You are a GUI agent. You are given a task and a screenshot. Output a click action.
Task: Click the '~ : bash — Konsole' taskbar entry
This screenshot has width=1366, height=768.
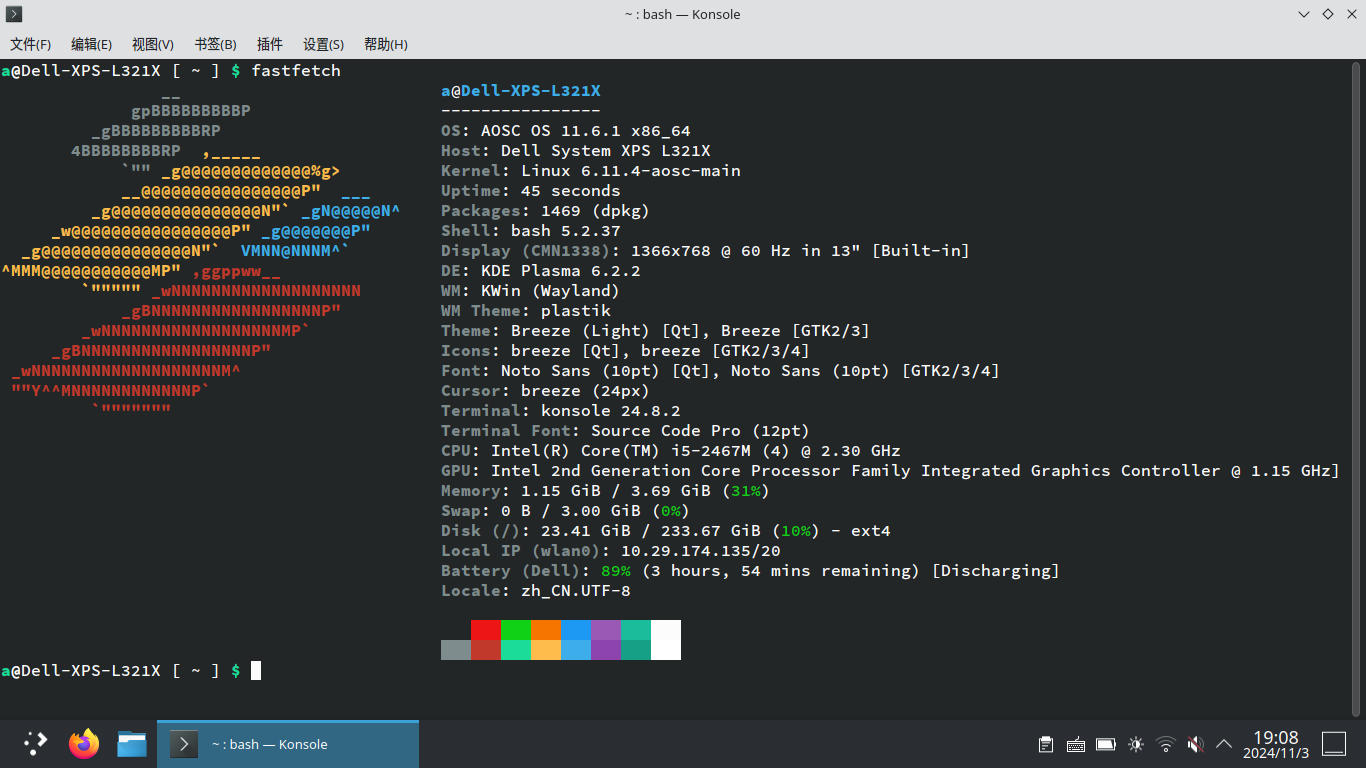point(288,743)
